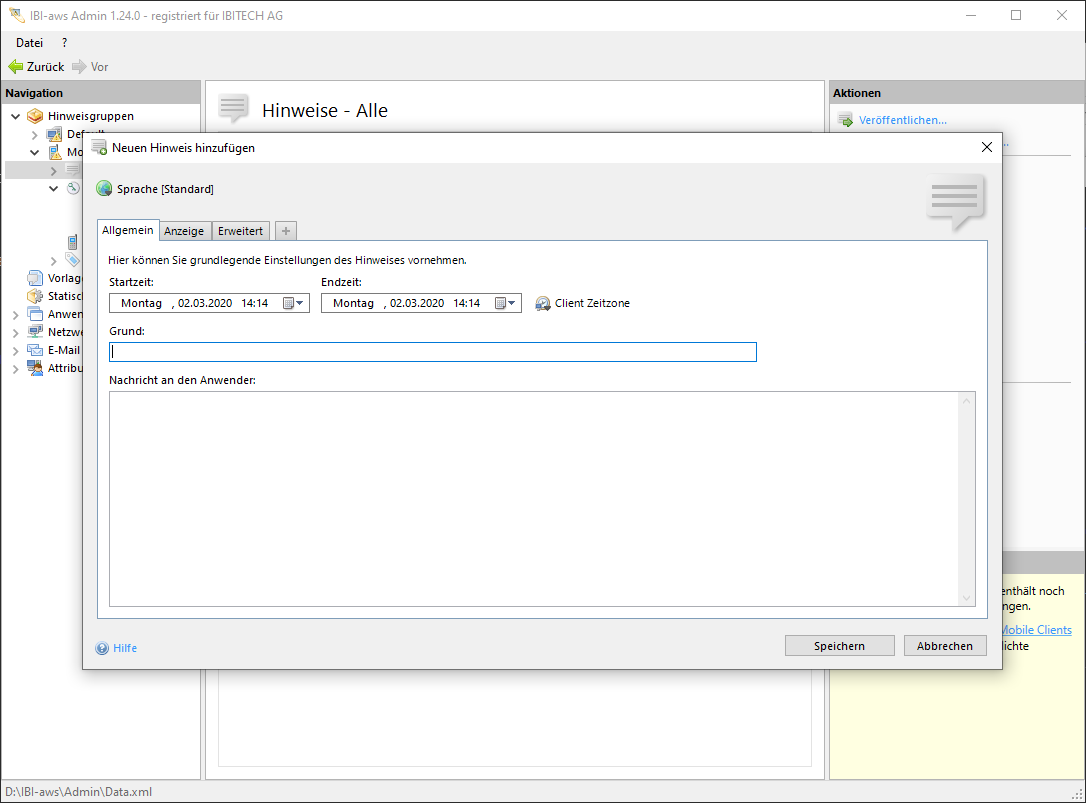The height and width of the screenshot is (803, 1086).
Task: Click the Sprache globe icon
Action: pyautogui.click(x=104, y=189)
